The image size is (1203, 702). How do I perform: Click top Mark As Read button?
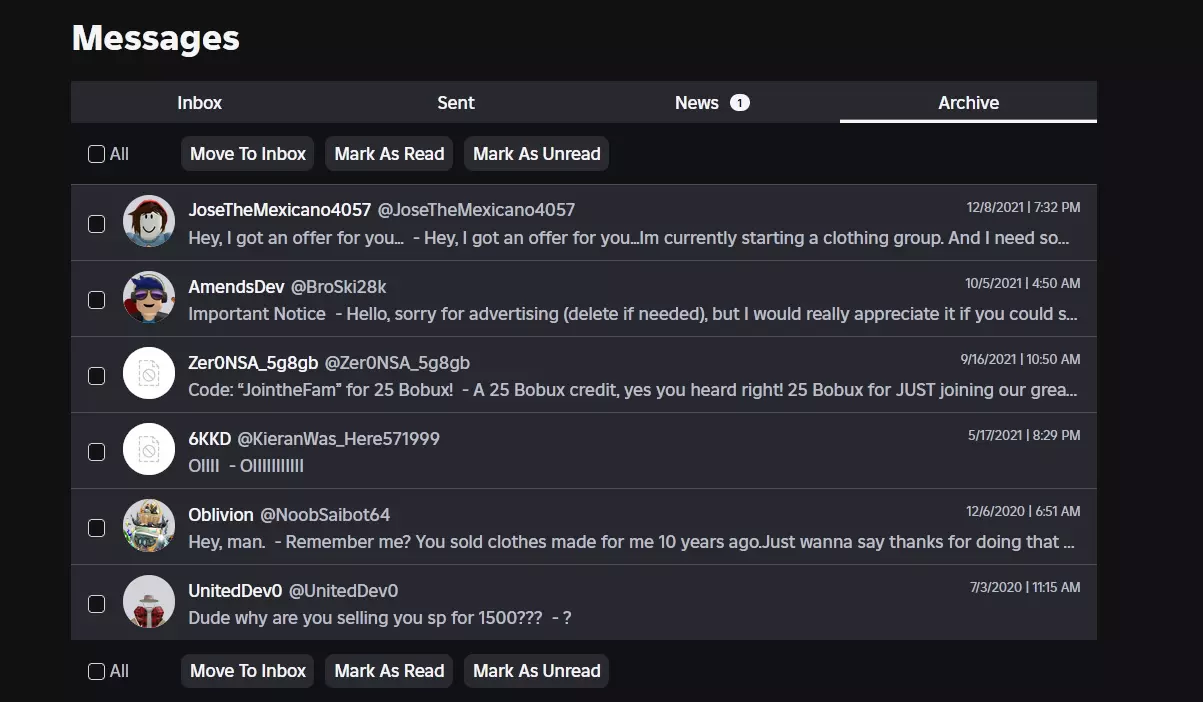(x=389, y=154)
